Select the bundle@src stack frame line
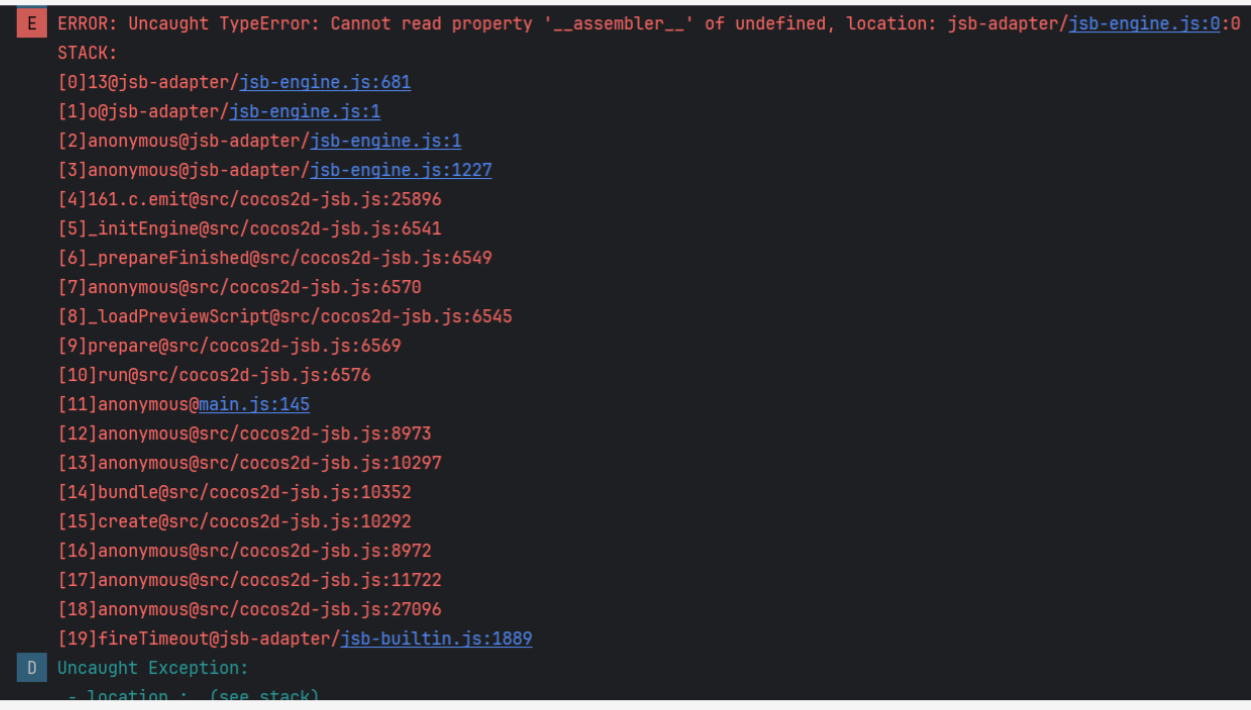Viewport: 1251px width, 710px height. [235, 493]
